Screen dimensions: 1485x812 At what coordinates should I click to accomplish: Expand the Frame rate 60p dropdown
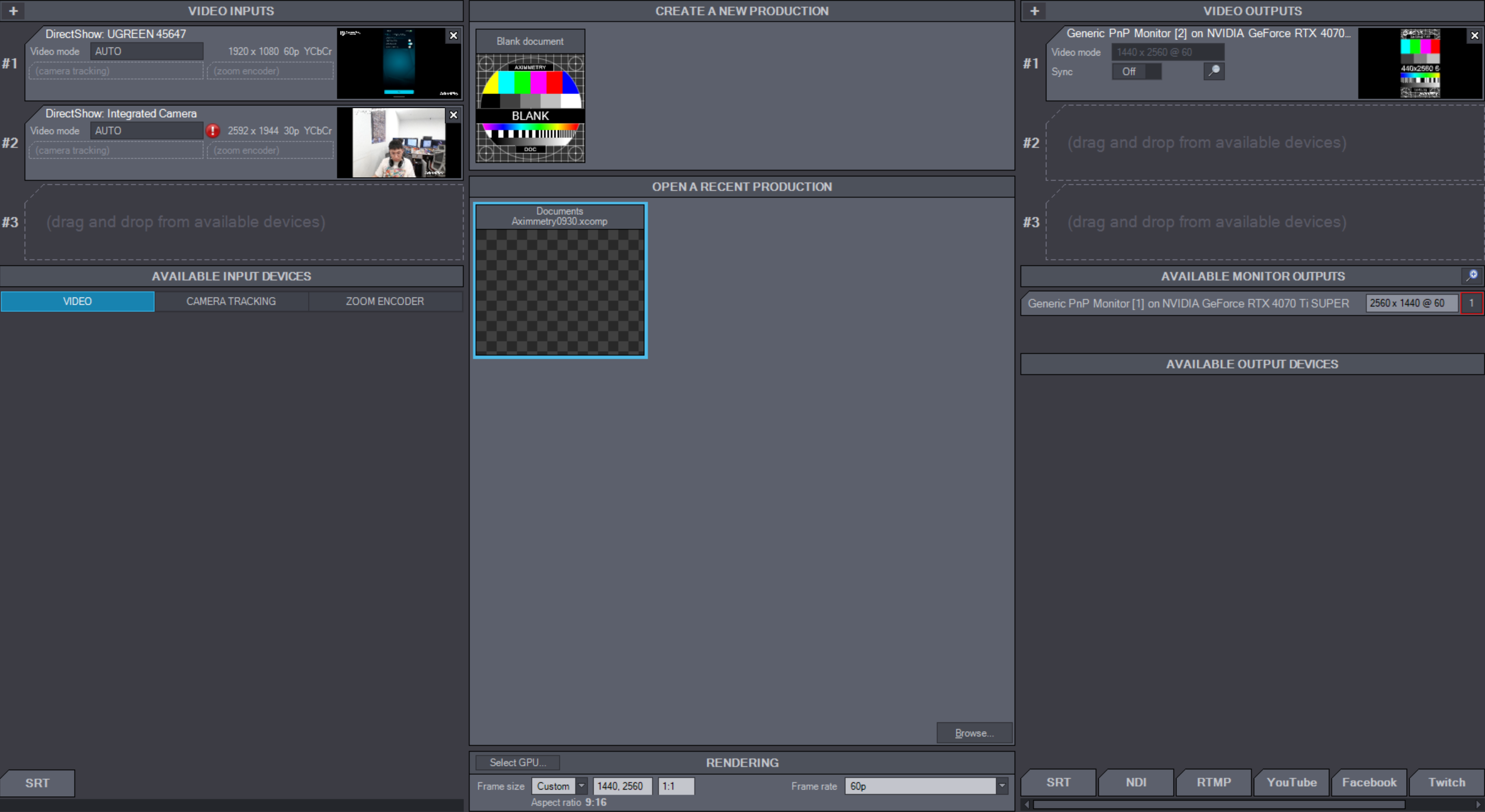point(1002,786)
